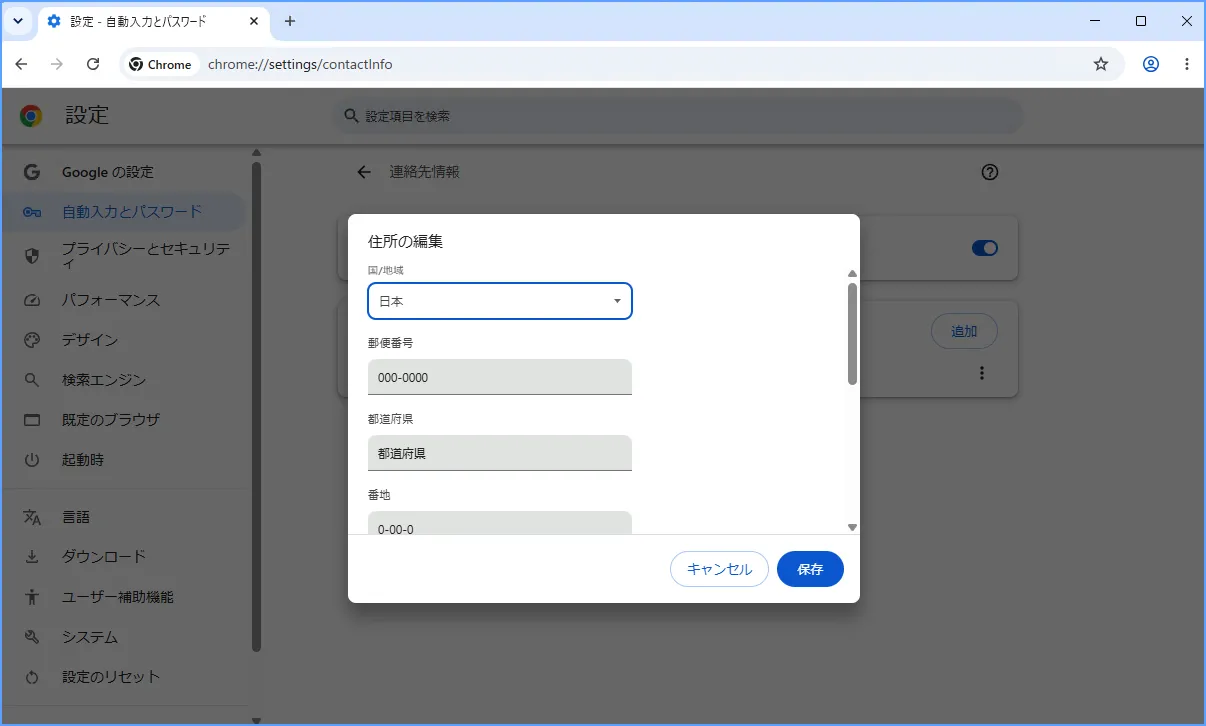Click the download icon for ダウンロード
This screenshot has width=1206, height=726.
tap(32, 557)
